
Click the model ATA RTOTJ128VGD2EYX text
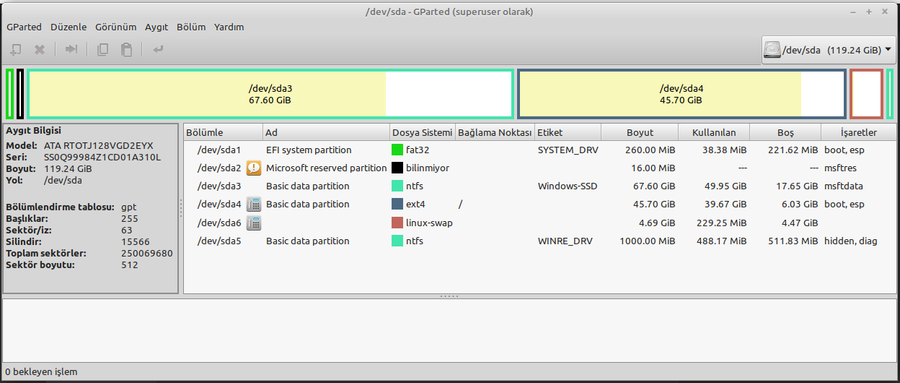[99, 146]
